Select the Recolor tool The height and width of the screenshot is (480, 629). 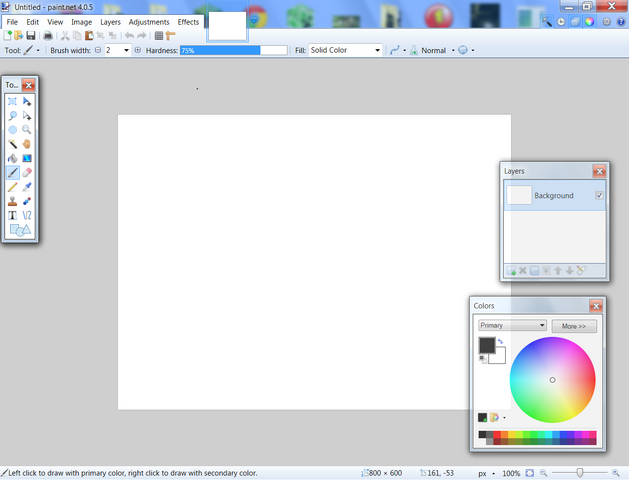coord(27,201)
